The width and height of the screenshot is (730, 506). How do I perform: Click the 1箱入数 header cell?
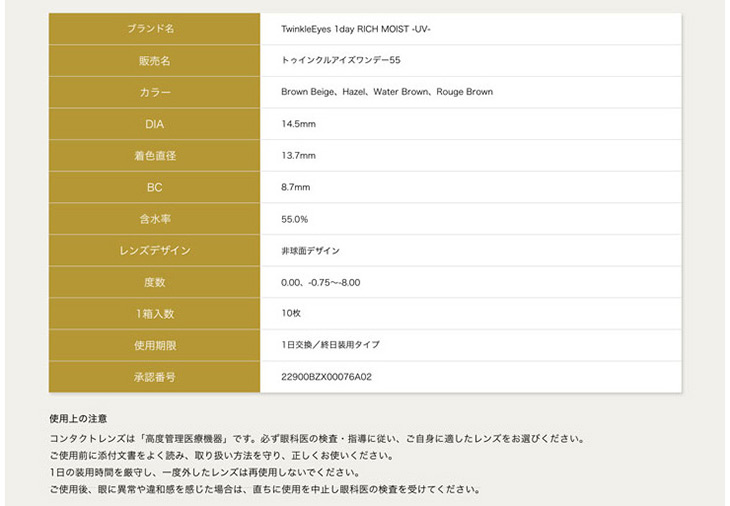pos(154,314)
